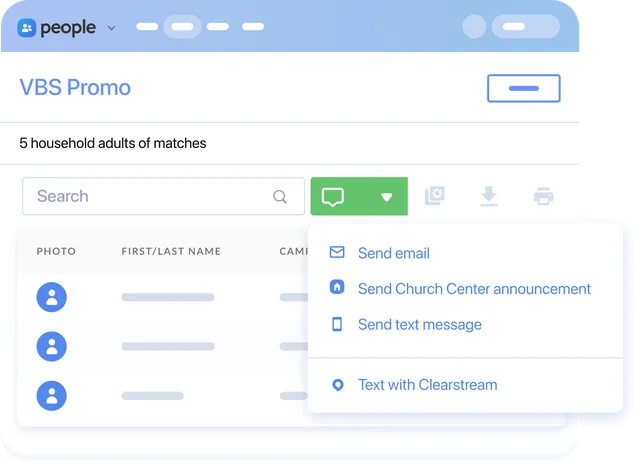This screenshot has width=639, height=462.
Task: Click the outlined button beside VBS Promo
Action: pos(524,88)
